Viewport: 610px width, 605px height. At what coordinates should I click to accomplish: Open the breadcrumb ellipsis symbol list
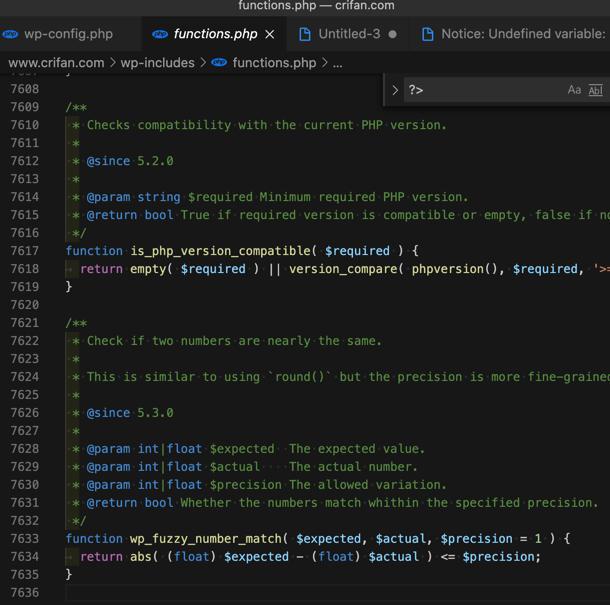point(337,63)
